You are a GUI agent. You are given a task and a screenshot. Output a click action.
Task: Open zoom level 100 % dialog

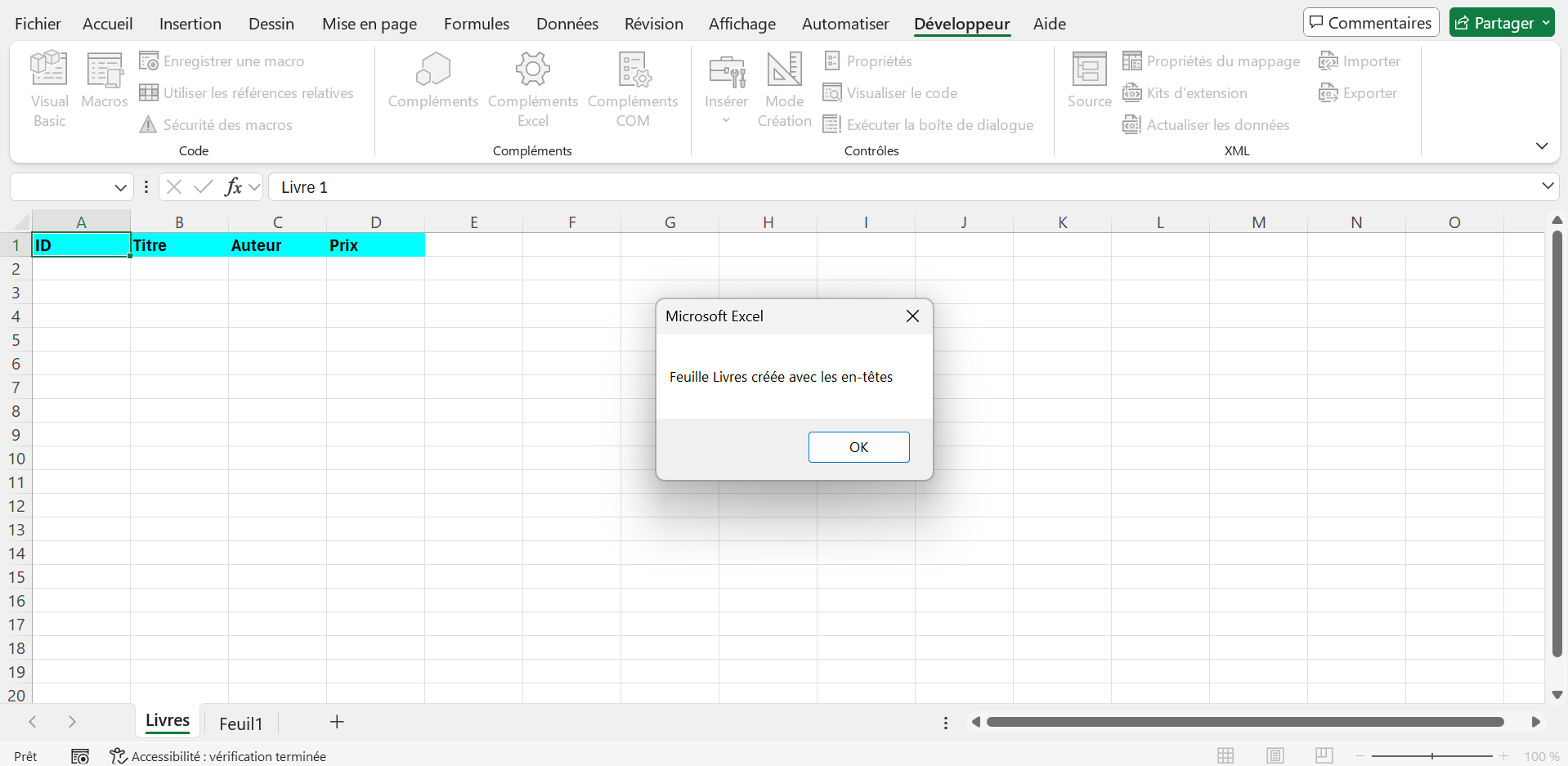[1541, 756]
